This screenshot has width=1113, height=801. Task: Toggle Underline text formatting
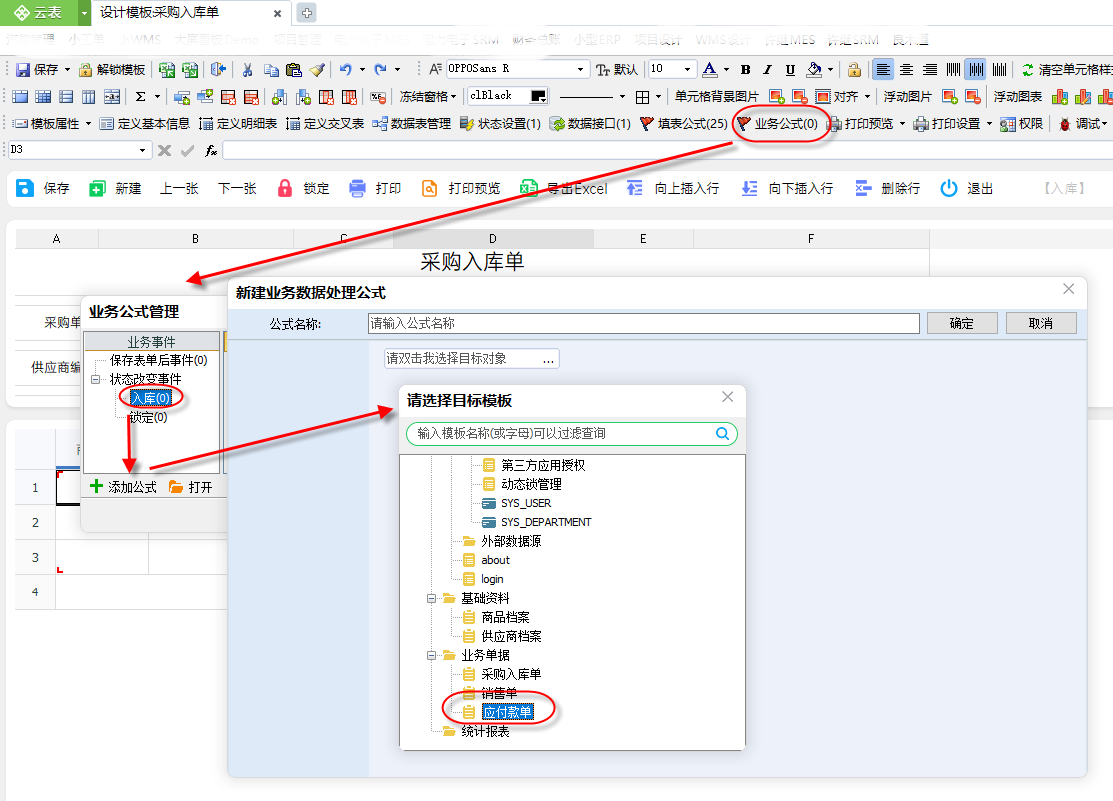[x=790, y=69]
